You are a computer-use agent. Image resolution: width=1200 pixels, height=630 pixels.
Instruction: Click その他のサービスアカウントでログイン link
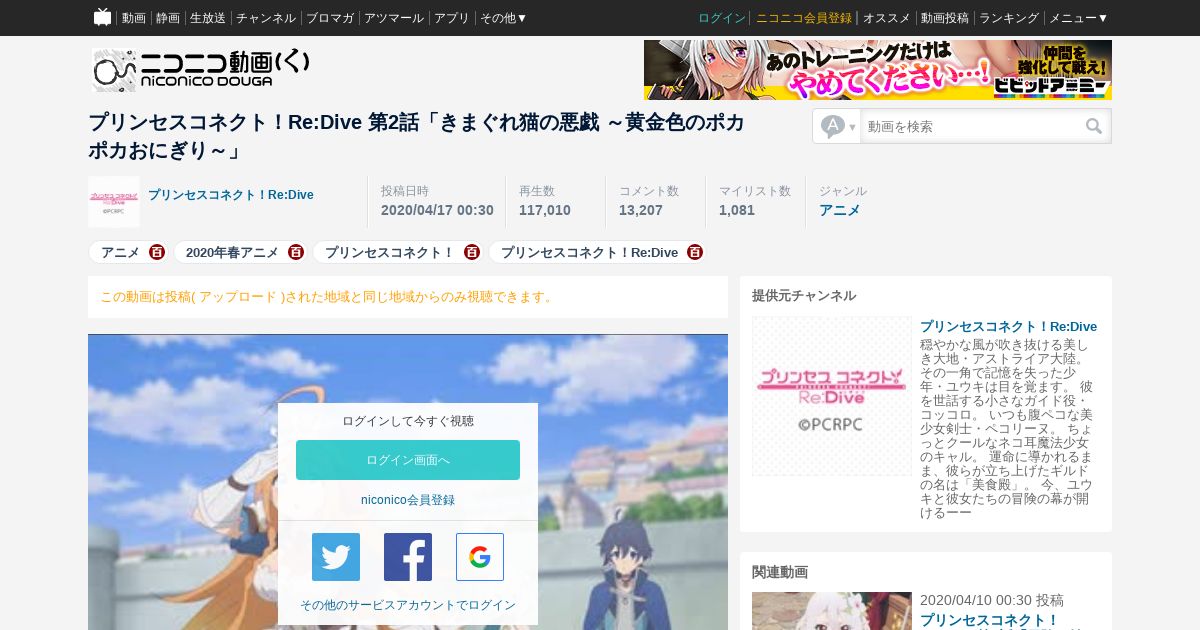pos(408,605)
